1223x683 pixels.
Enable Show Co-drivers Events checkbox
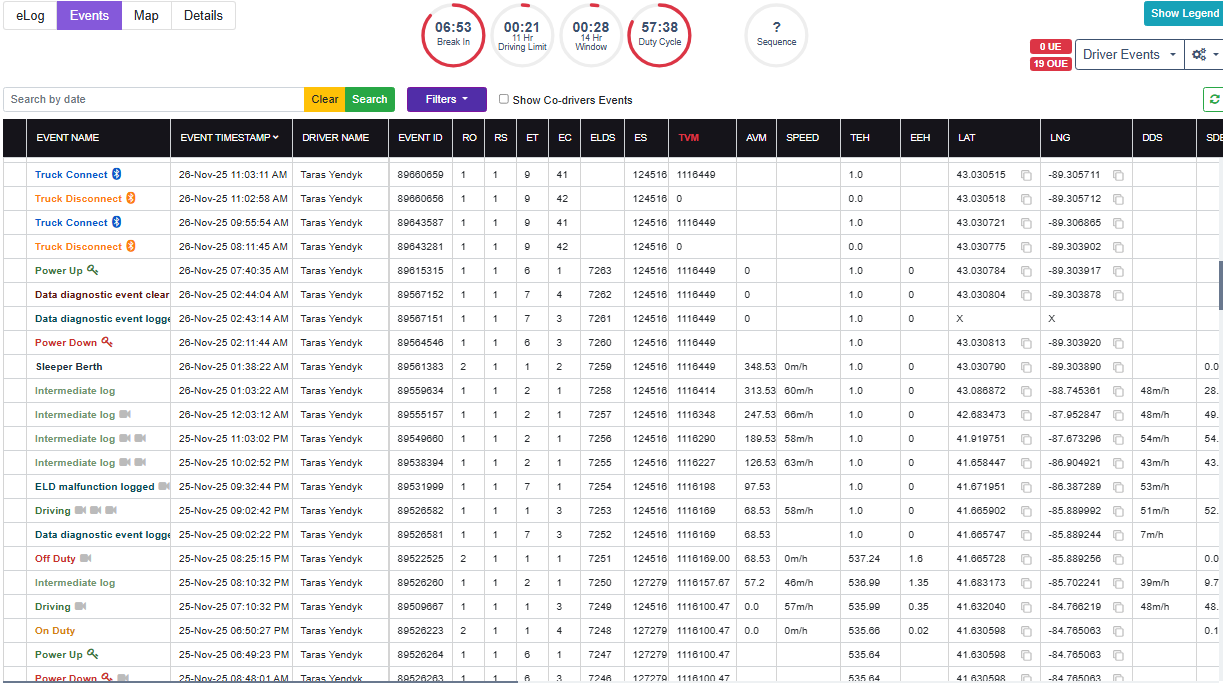[x=504, y=99]
